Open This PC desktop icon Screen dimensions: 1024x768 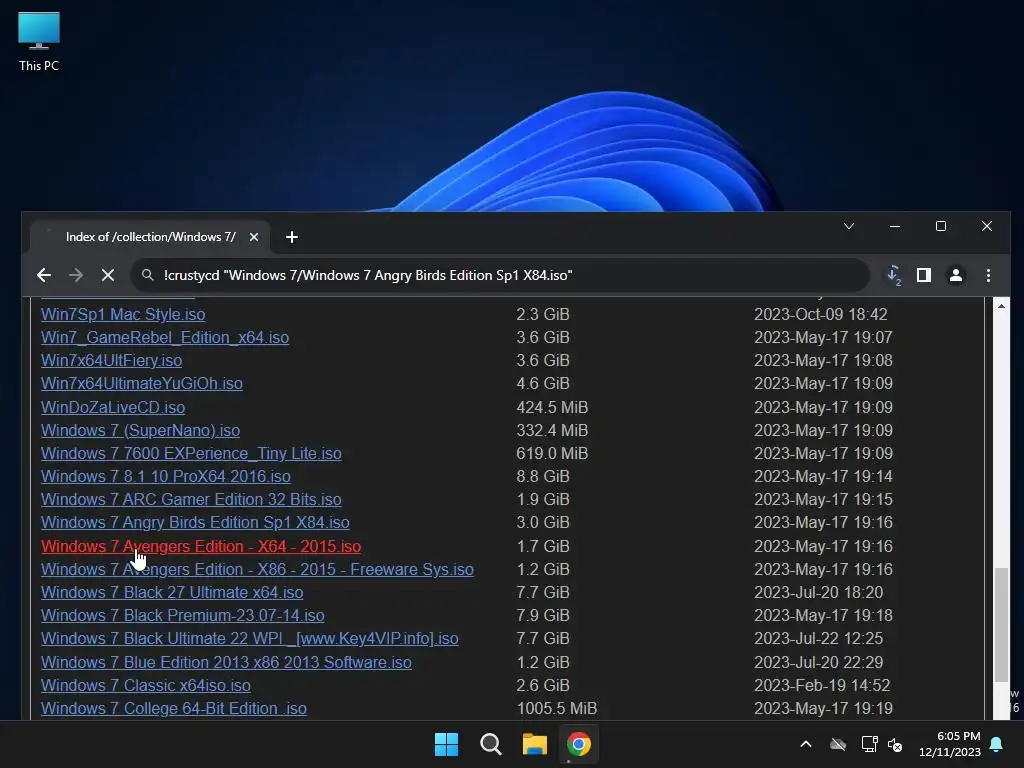[39, 41]
